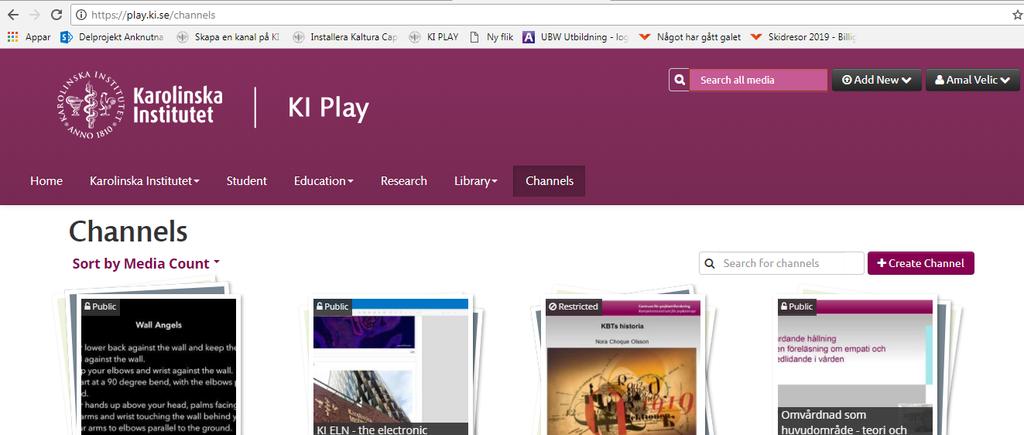
Task: Select the Channels tab
Action: click(x=549, y=181)
